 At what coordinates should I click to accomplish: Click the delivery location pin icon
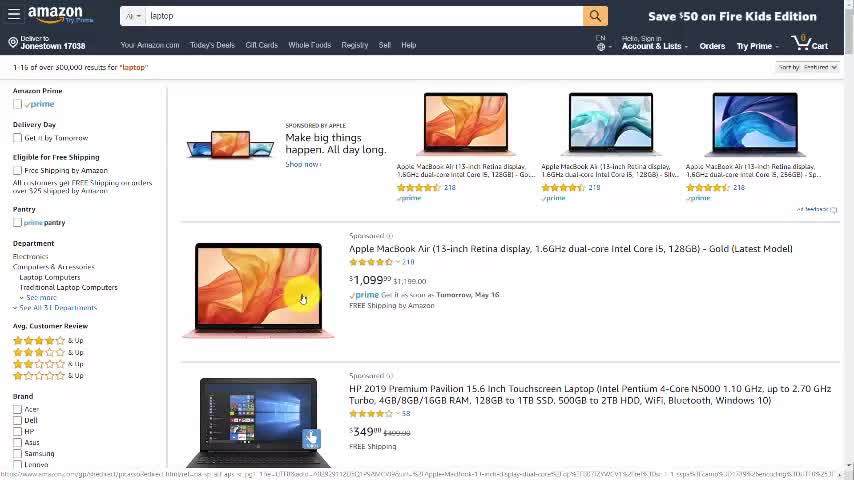(13, 42)
